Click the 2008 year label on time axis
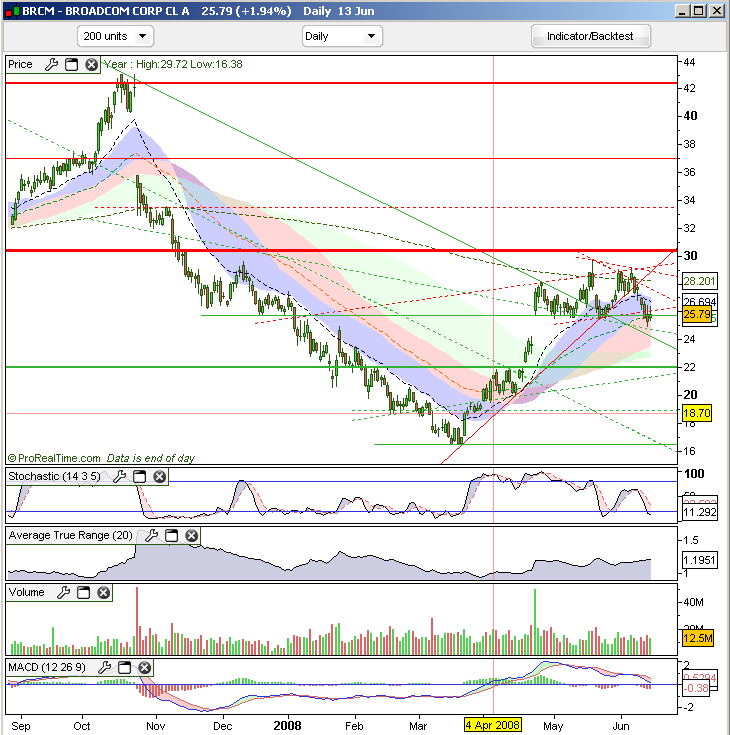The width and height of the screenshot is (730, 735). click(x=287, y=726)
